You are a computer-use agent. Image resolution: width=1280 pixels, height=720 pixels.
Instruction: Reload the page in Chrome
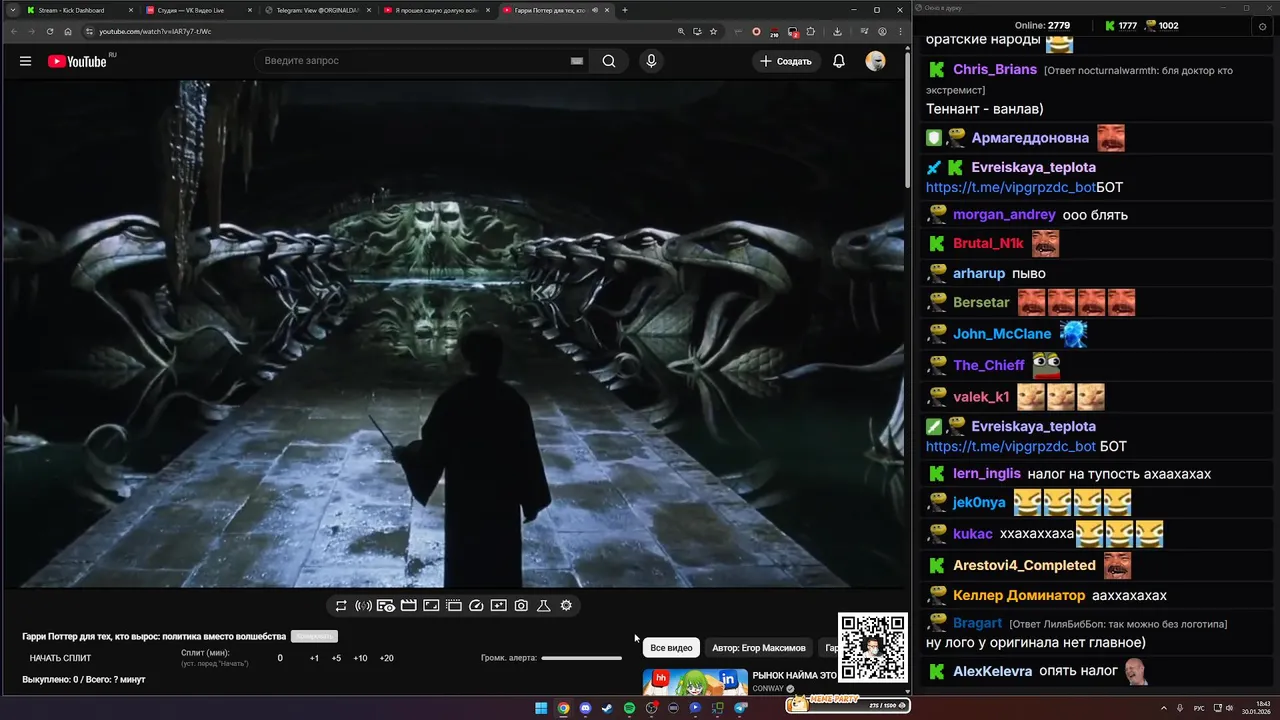tap(50, 31)
